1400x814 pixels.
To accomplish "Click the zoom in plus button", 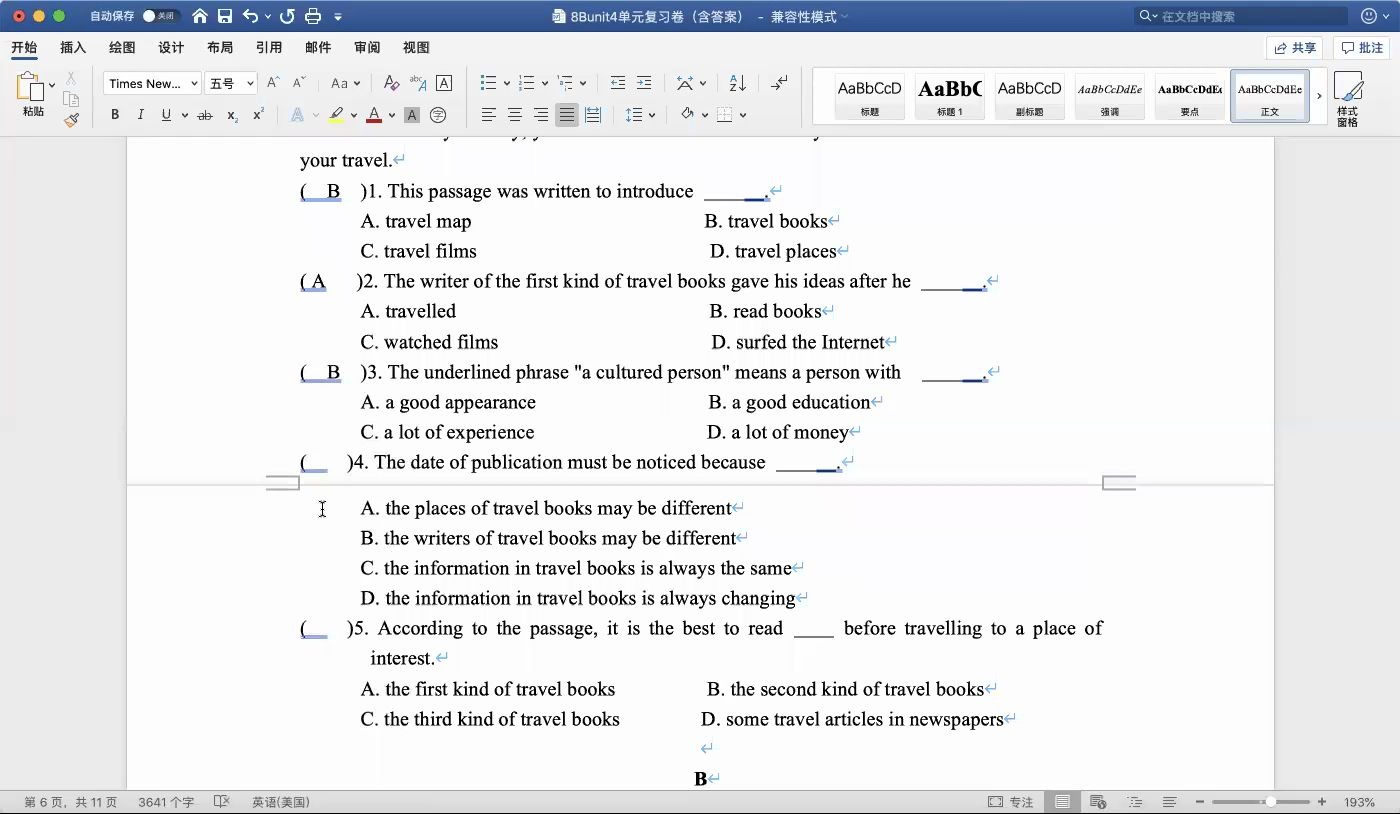I will (x=1322, y=802).
